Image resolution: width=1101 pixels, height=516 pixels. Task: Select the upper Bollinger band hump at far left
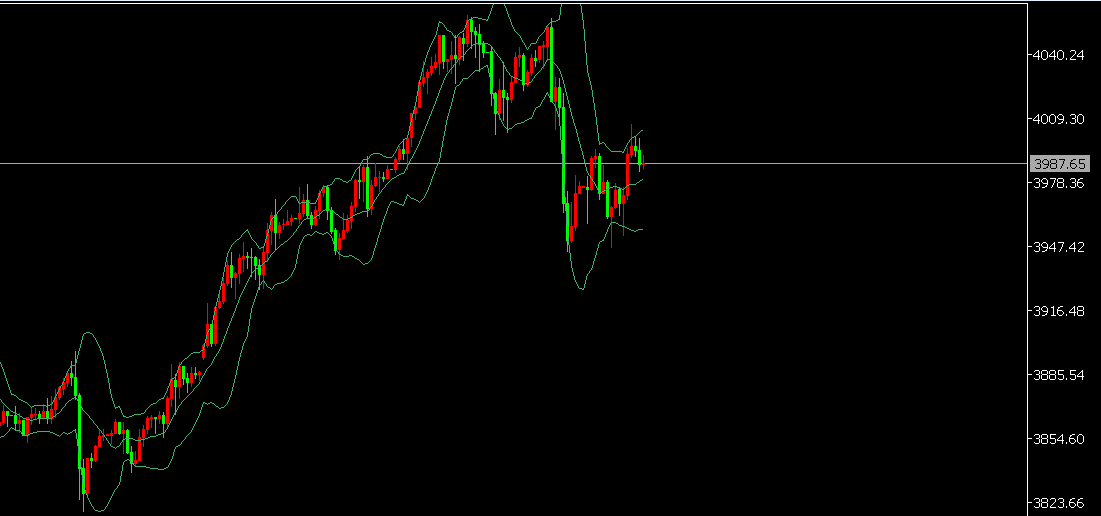[88, 334]
